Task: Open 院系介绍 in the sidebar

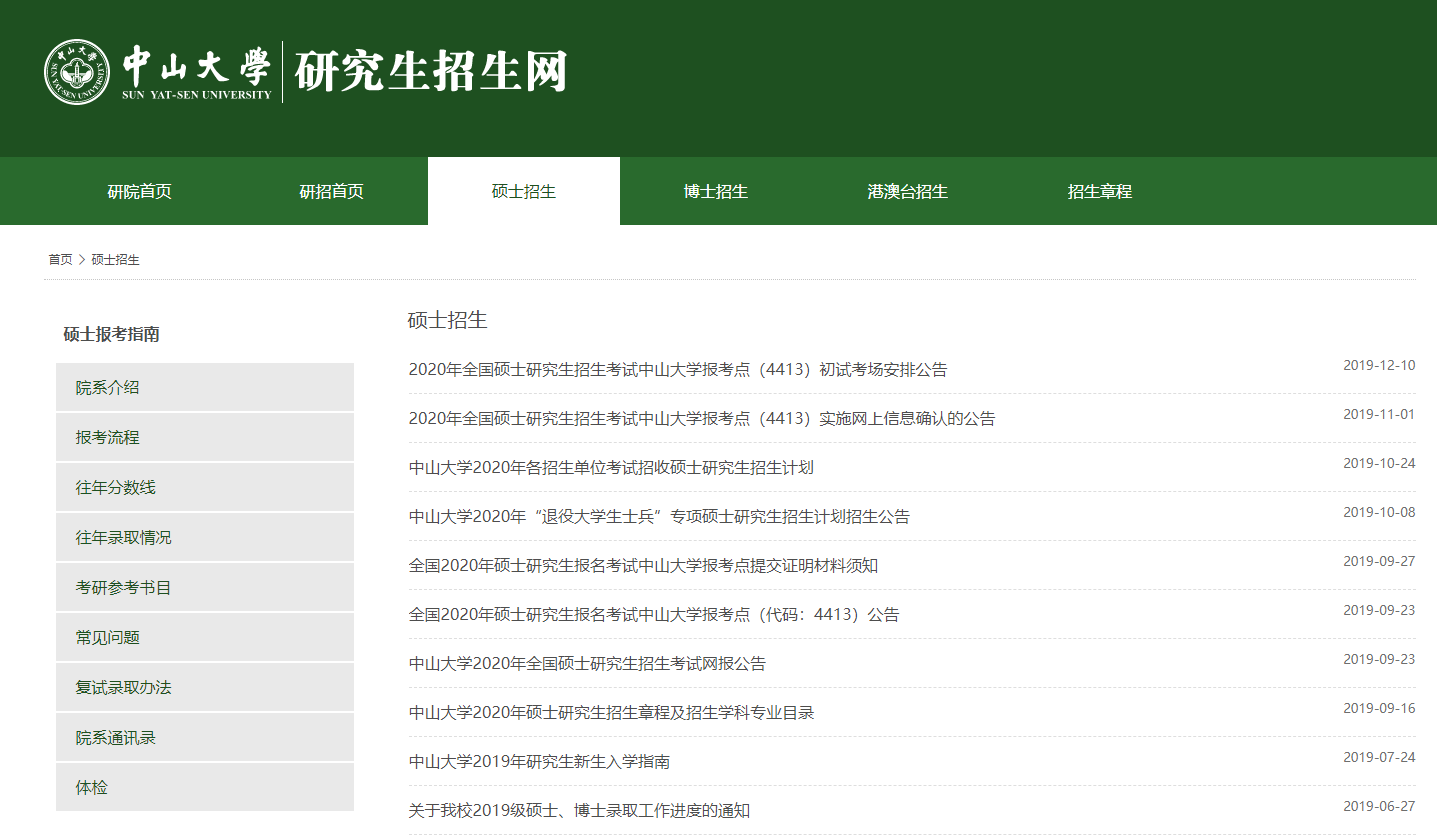Action: (x=205, y=387)
